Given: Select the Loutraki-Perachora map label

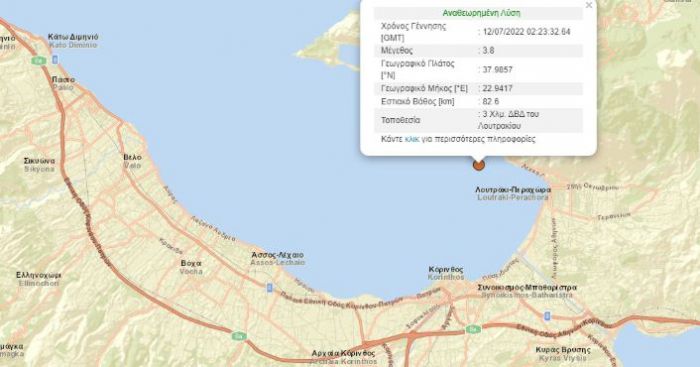Looking at the screenshot, I should pos(512,193).
